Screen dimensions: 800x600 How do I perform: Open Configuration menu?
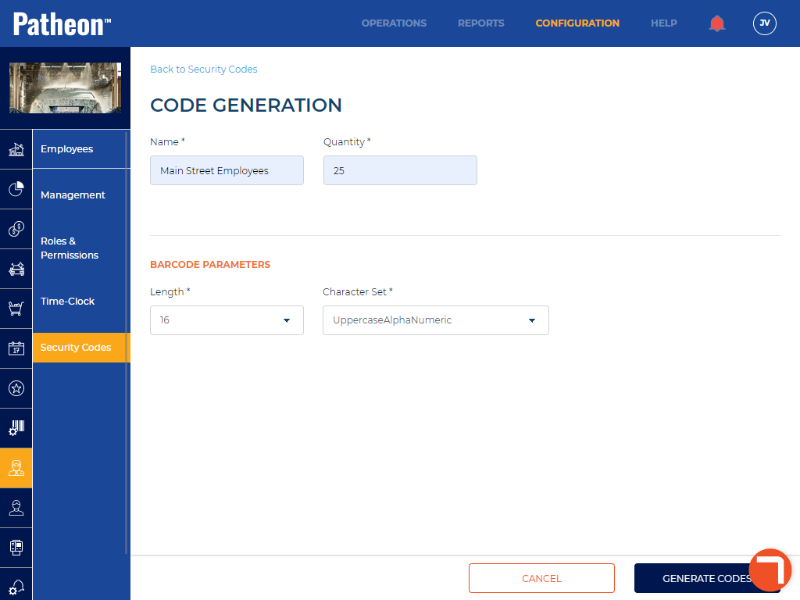click(577, 23)
